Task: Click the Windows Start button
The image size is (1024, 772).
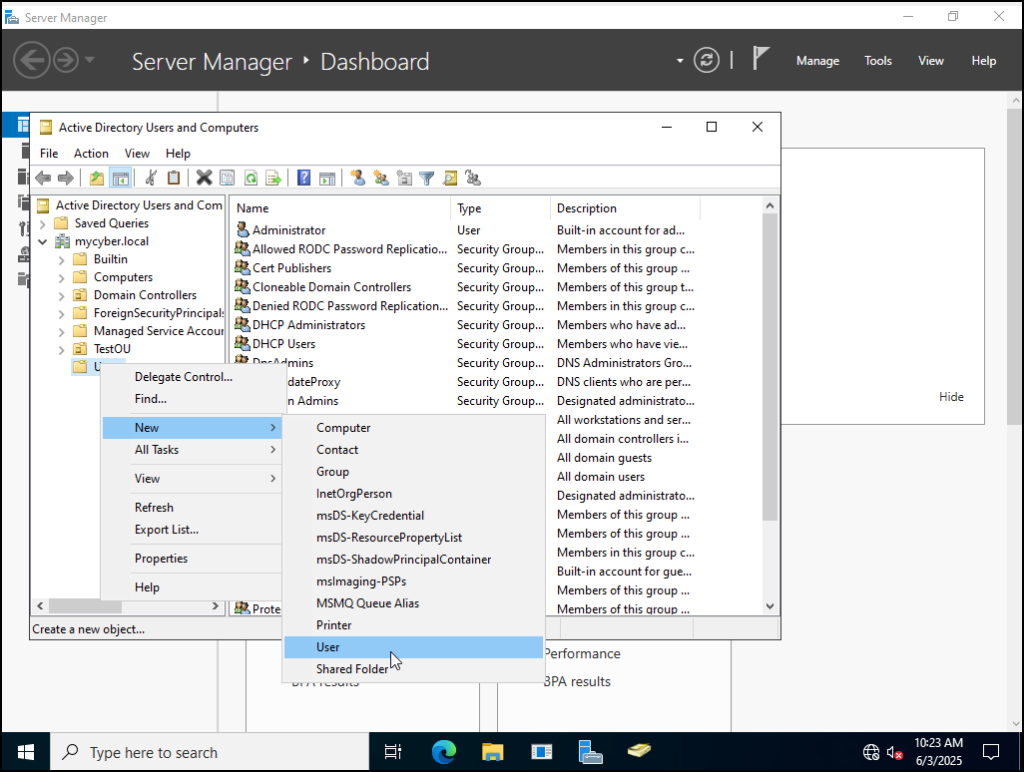Action: click(25, 752)
